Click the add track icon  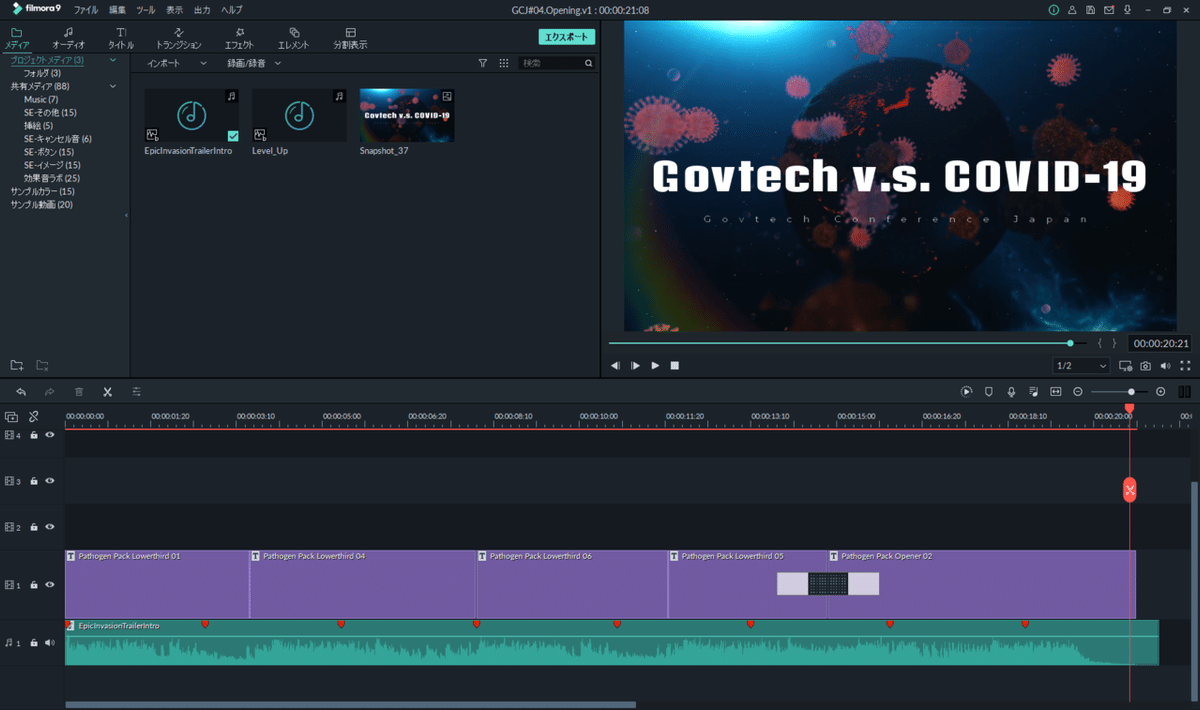11,416
